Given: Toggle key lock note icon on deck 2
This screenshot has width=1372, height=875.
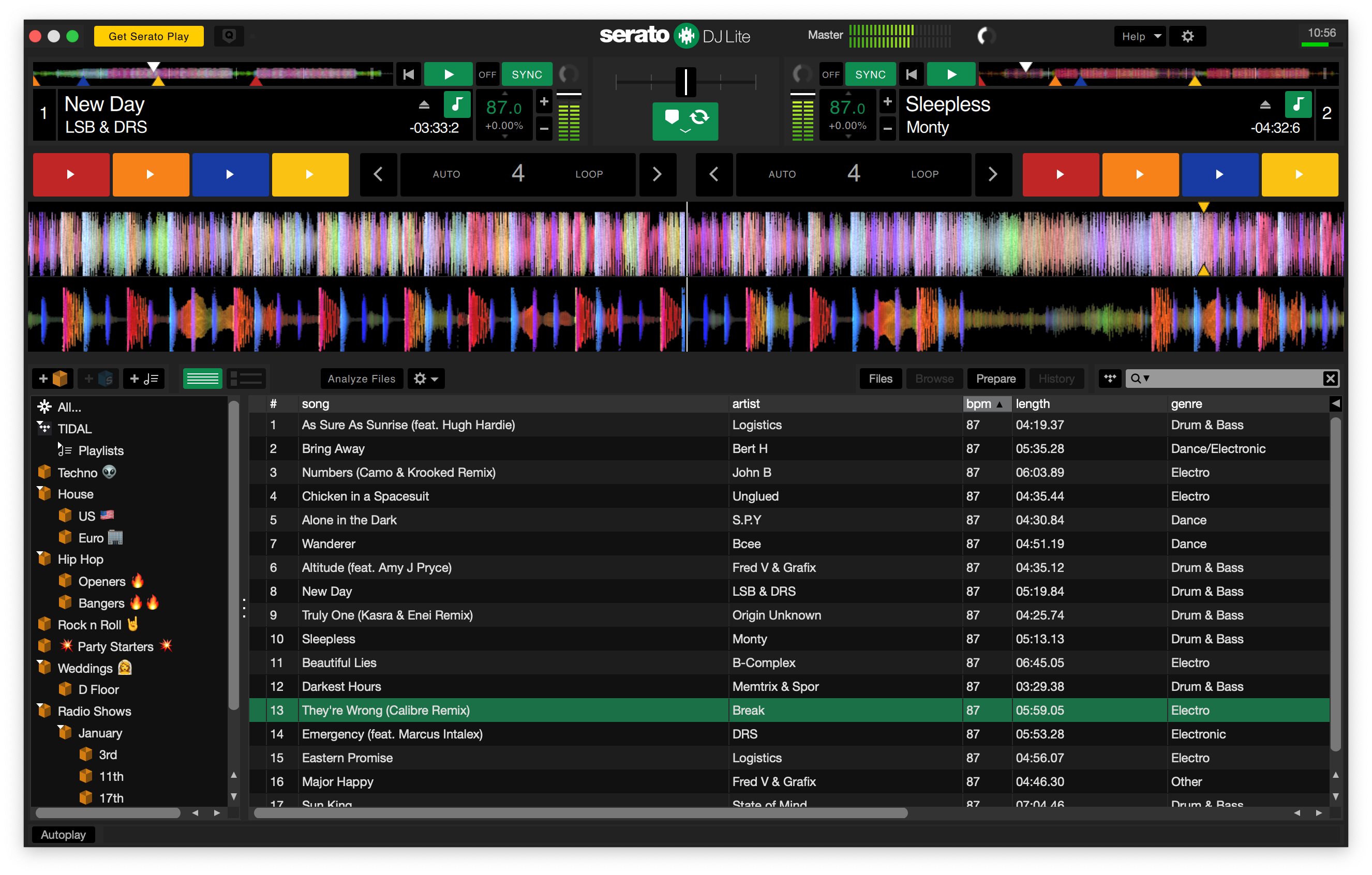Looking at the screenshot, I should coord(1298,104).
